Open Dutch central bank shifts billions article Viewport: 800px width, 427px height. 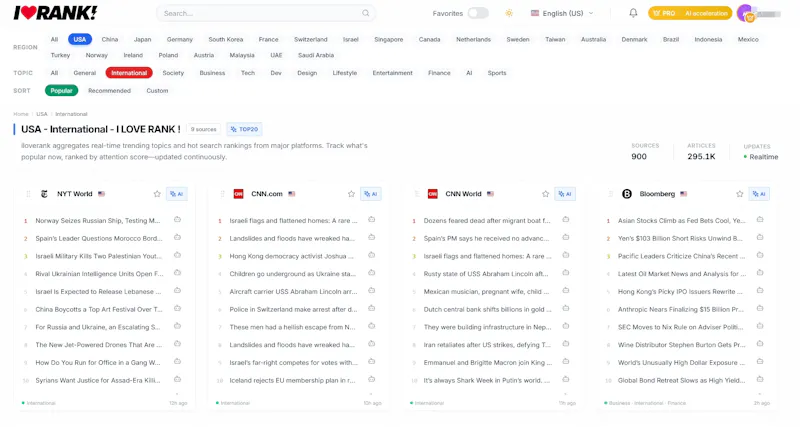[x=487, y=309]
